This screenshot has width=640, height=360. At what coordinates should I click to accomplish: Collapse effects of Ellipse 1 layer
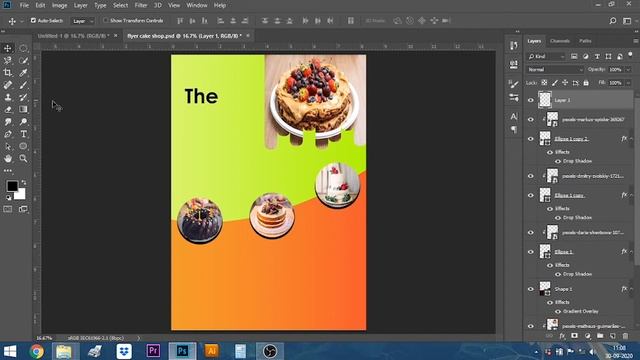click(631, 252)
